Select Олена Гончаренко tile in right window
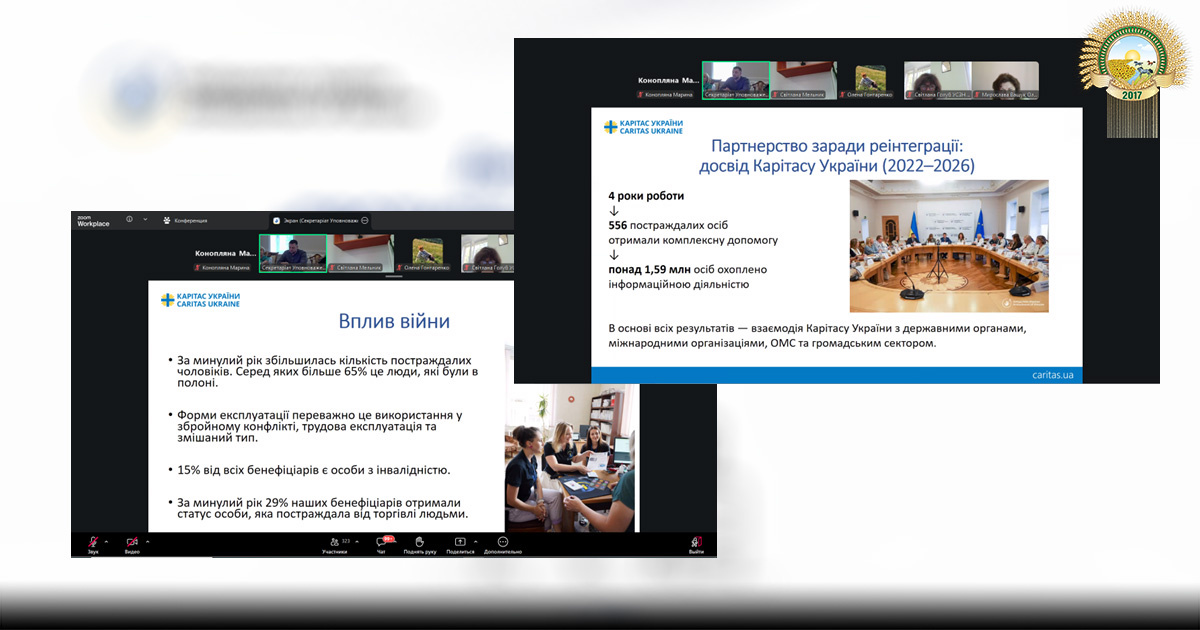The image size is (1200, 630). point(870,80)
